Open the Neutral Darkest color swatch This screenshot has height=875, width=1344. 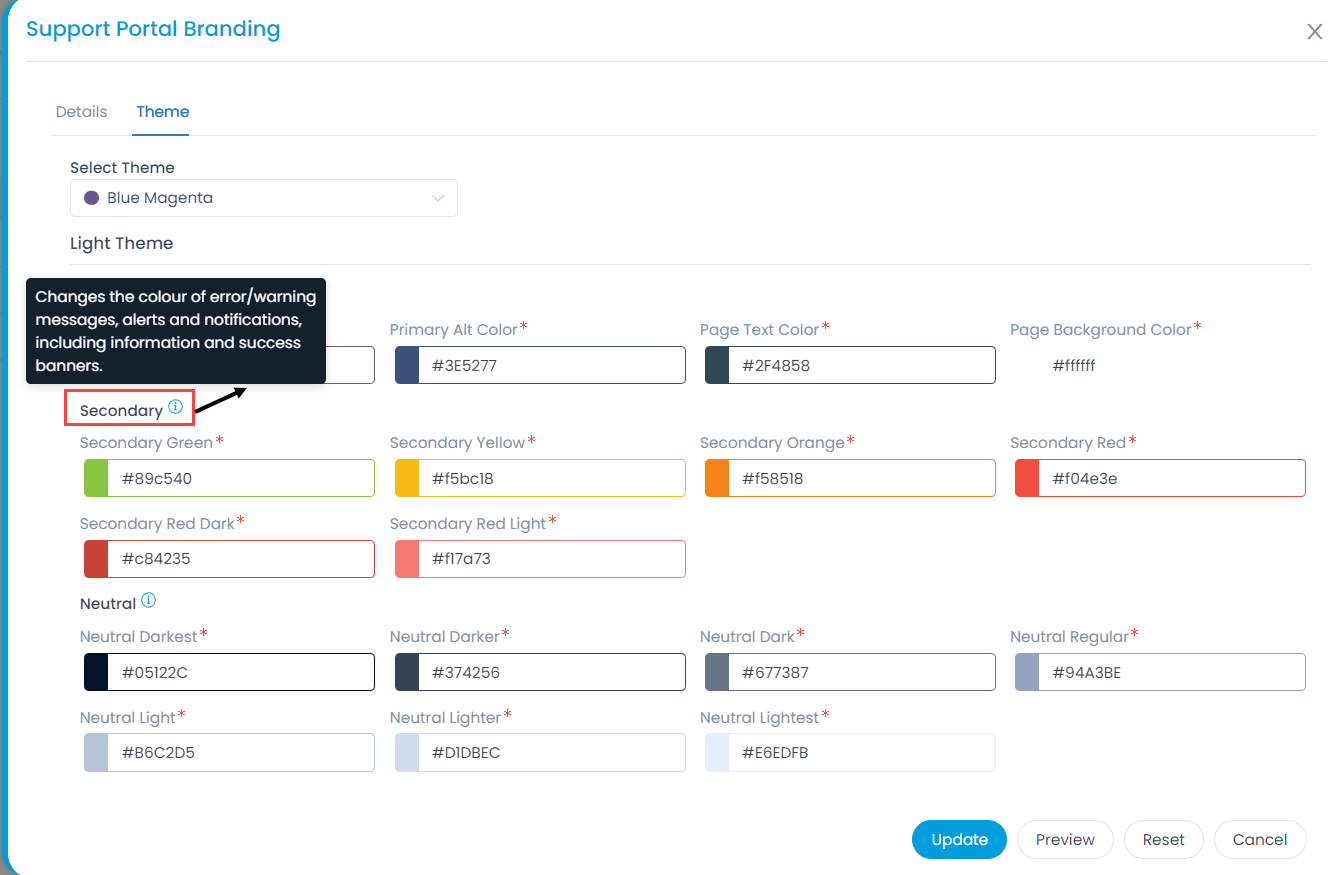(x=96, y=673)
